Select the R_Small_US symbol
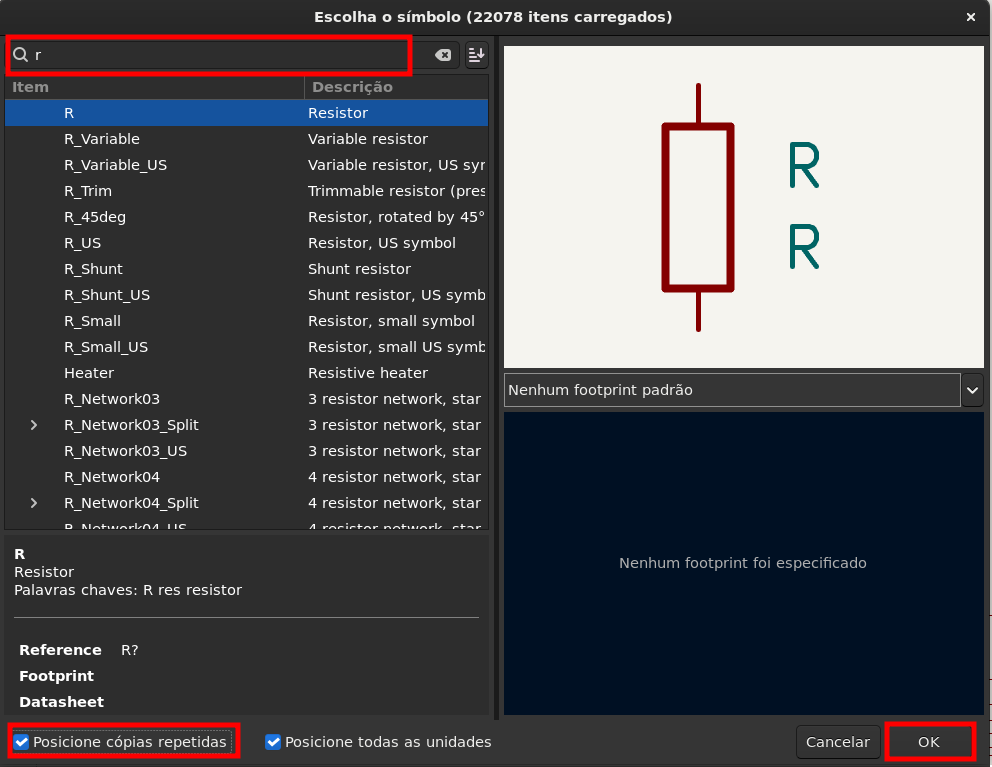 (x=106, y=347)
